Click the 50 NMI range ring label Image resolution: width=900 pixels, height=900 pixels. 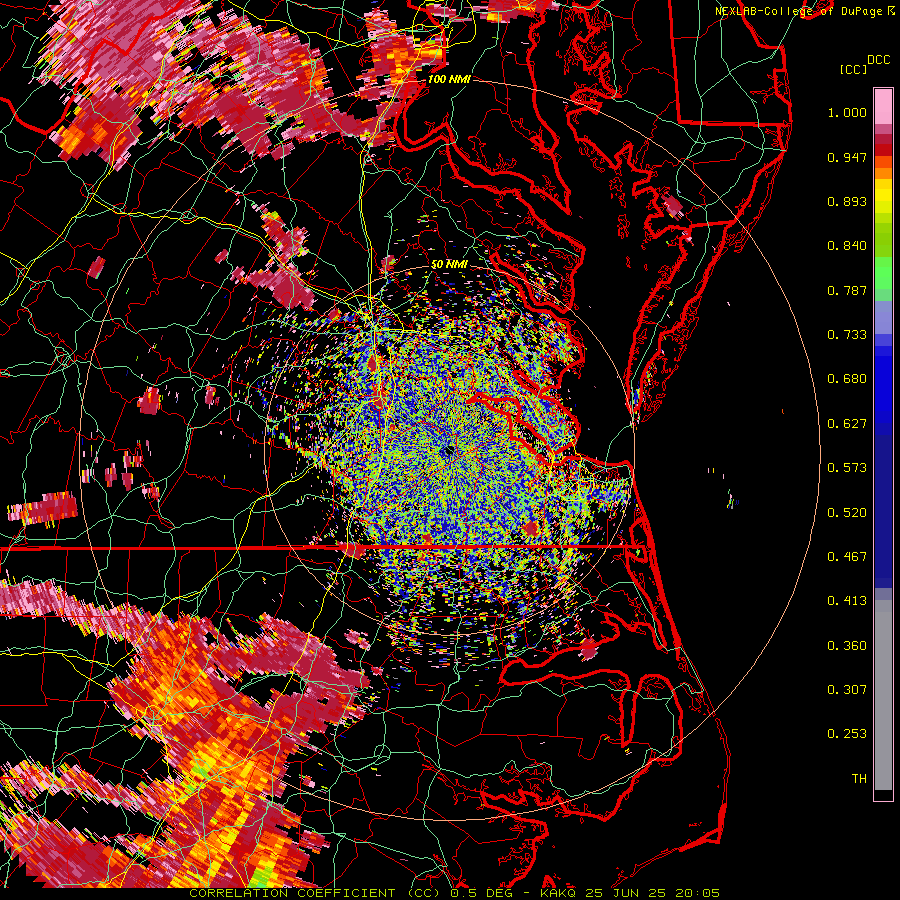tap(449, 265)
